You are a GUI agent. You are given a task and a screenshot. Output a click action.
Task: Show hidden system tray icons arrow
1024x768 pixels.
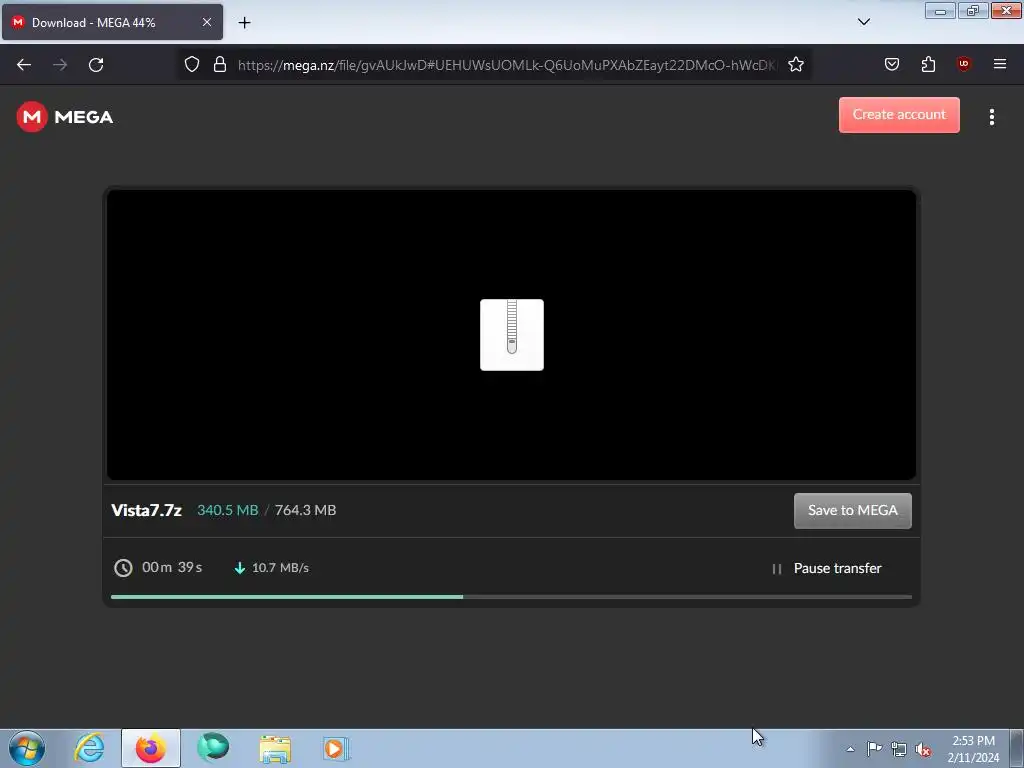(x=850, y=749)
